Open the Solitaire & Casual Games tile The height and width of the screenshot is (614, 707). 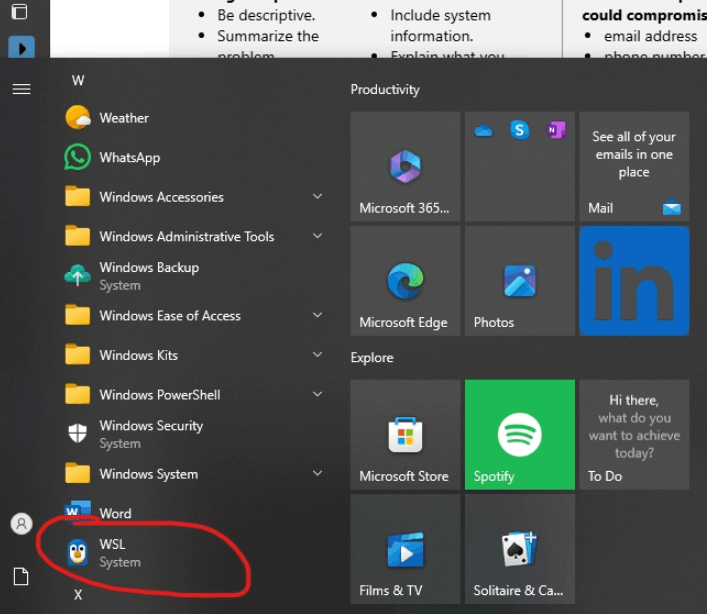pos(519,549)
